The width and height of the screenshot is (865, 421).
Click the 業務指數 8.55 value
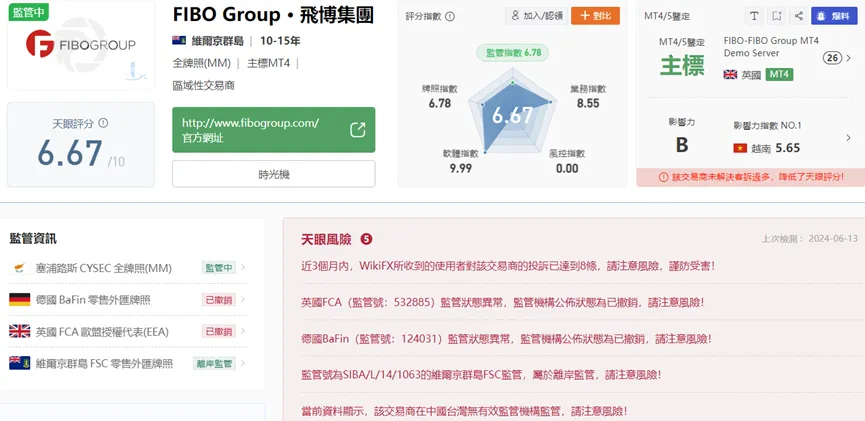(x=588, y=103)
